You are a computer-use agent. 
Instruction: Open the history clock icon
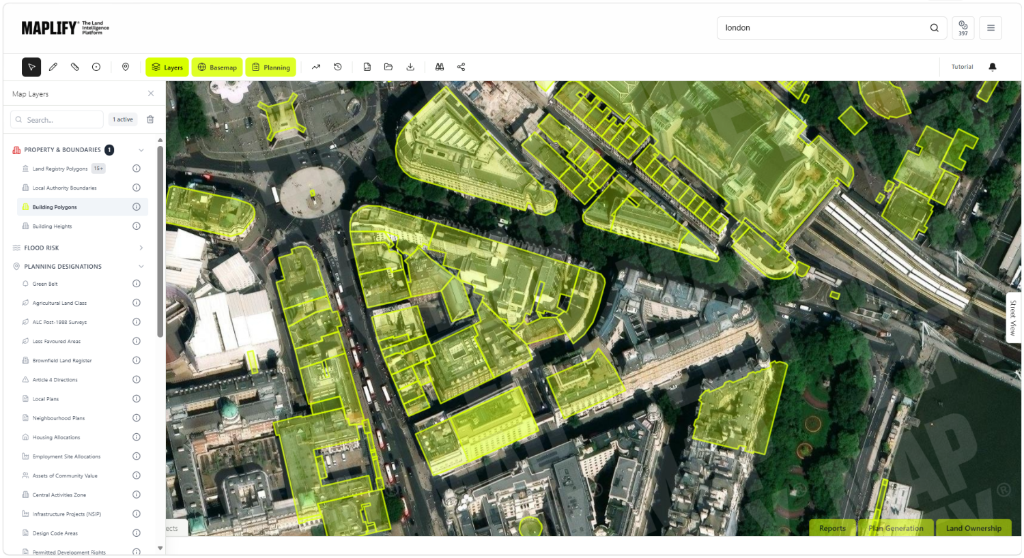(x=338, y=67)
